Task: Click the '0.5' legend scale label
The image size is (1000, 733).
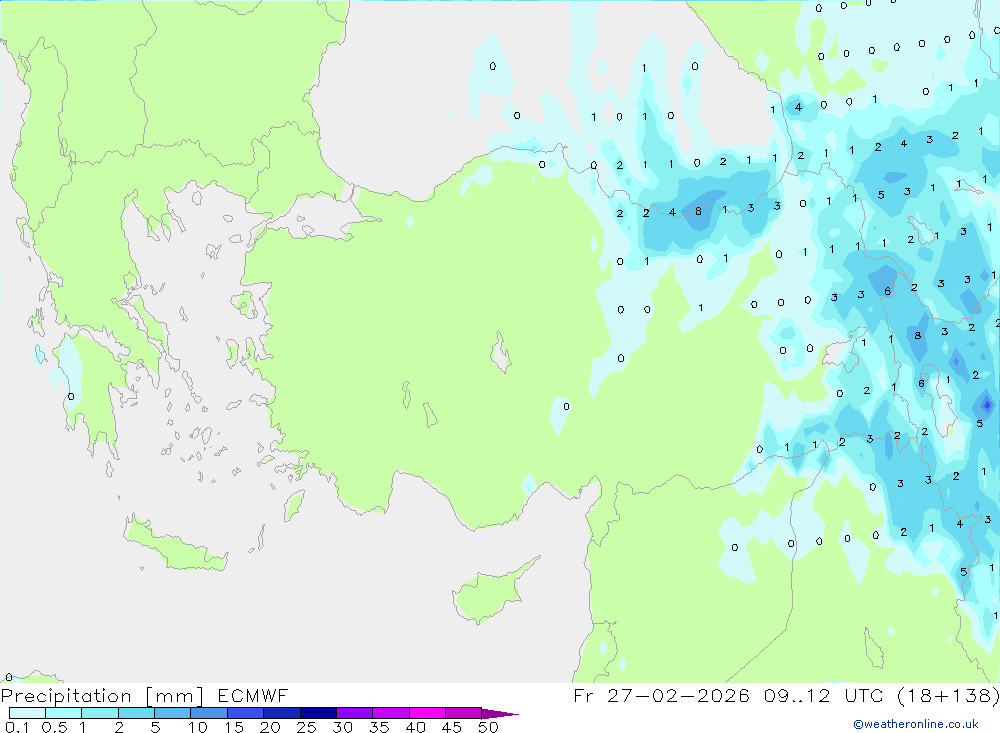Action: coord(54,727)
